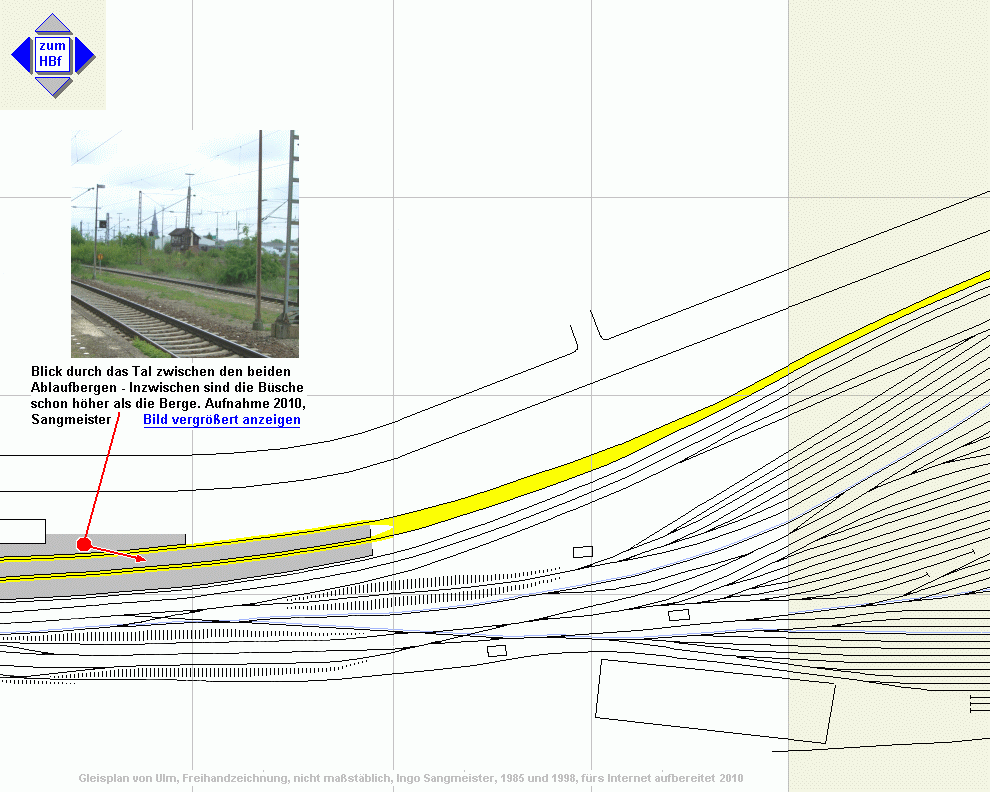
Task: Open the railway tracks photo thumbnail
Action: coord(184,244)
